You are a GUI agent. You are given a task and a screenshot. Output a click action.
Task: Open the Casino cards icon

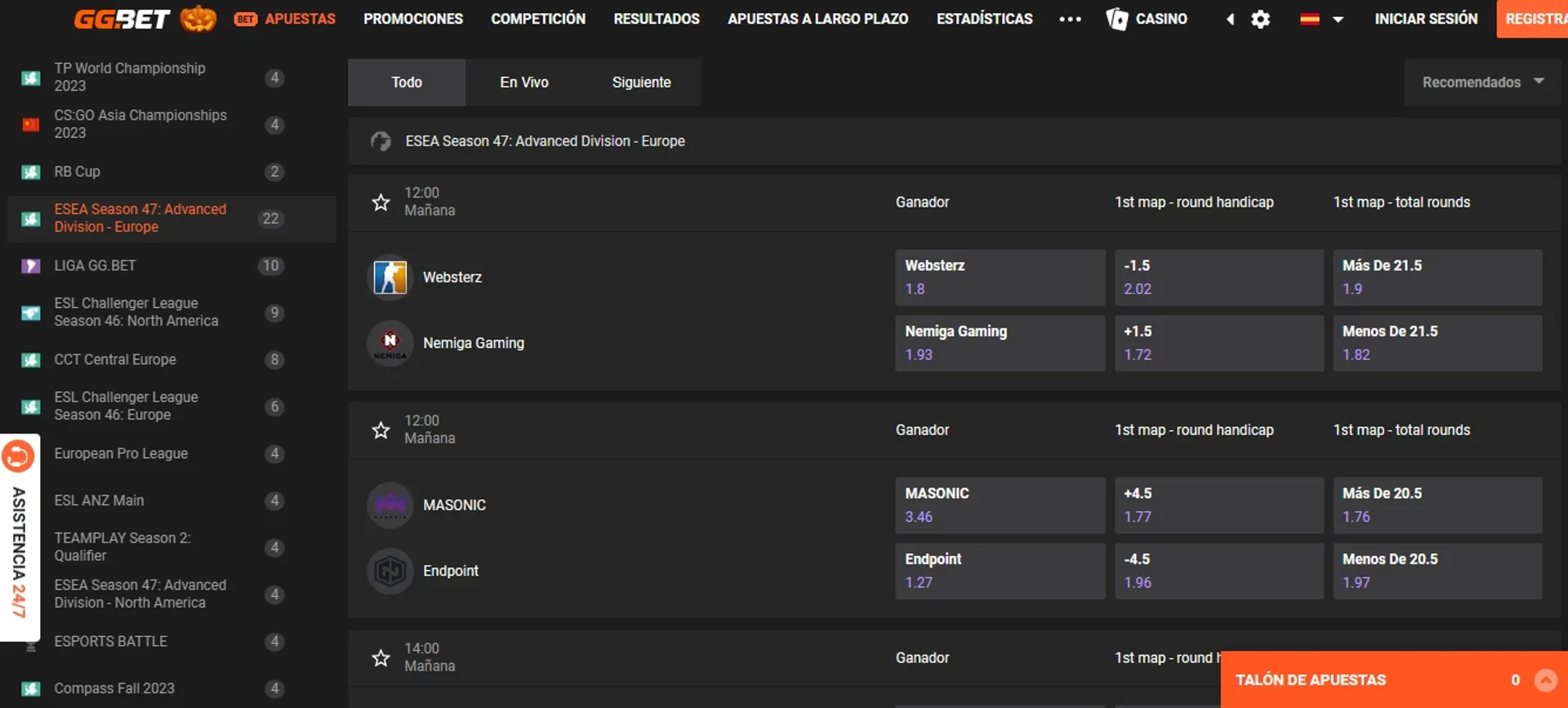(1116, 19)
